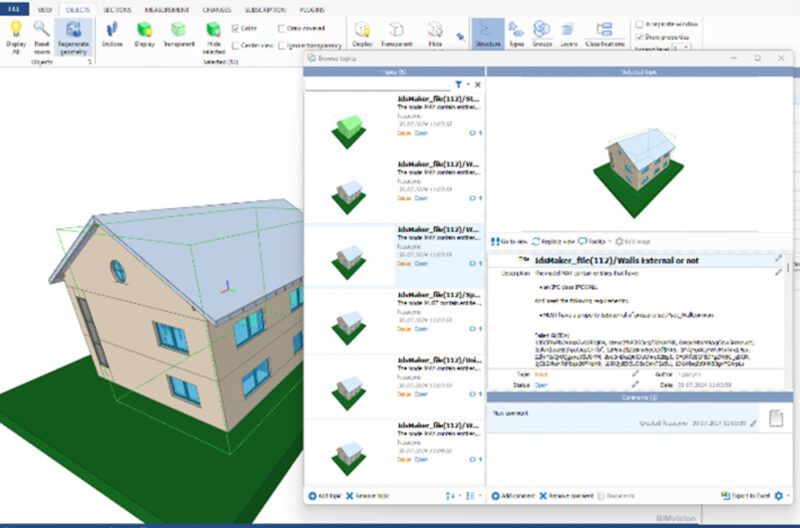Untick the Show properties checkbox

[639, 37]
